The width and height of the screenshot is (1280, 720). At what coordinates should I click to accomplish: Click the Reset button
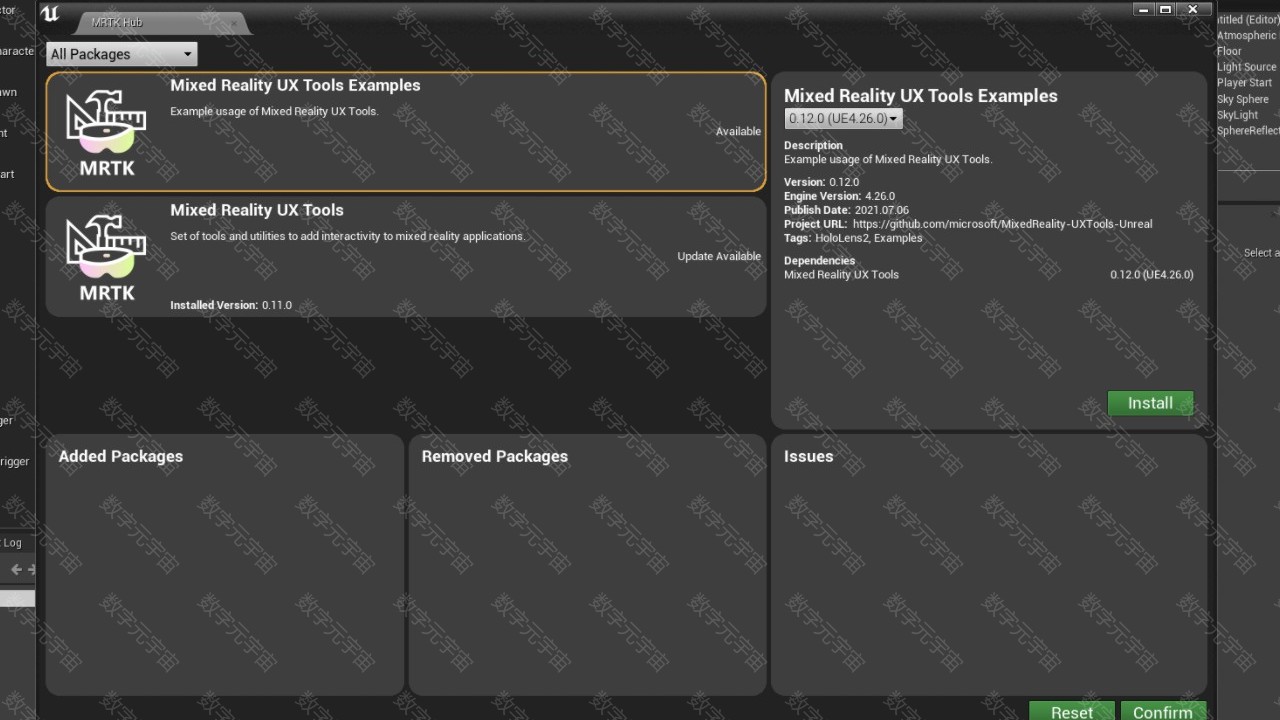click(x=1071, y=711)
